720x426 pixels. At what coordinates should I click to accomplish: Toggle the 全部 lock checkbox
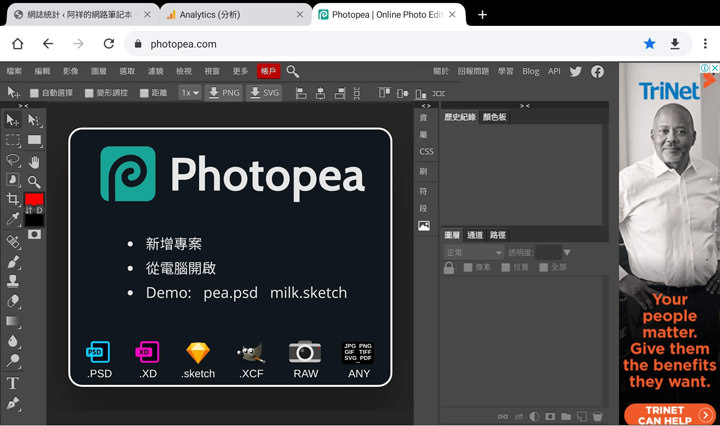click(544, 267)
